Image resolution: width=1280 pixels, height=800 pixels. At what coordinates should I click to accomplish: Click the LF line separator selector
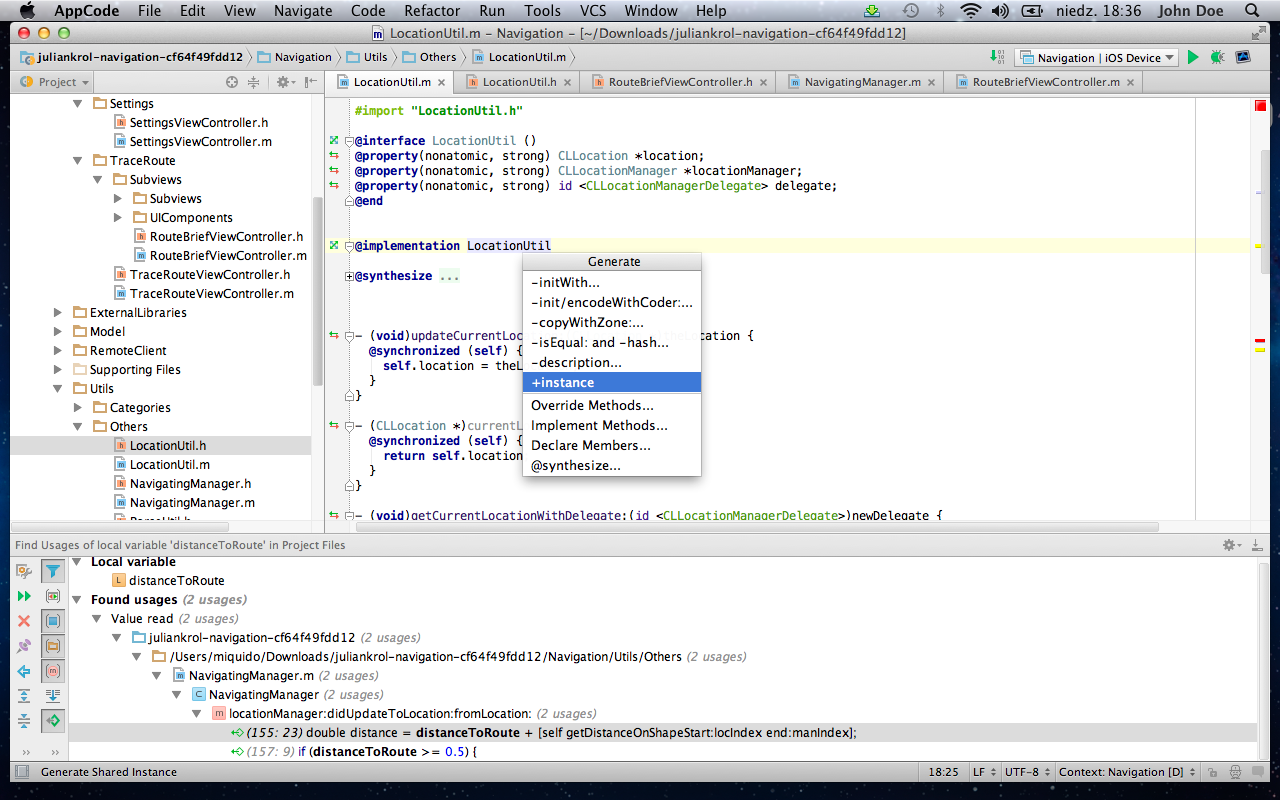983,772
